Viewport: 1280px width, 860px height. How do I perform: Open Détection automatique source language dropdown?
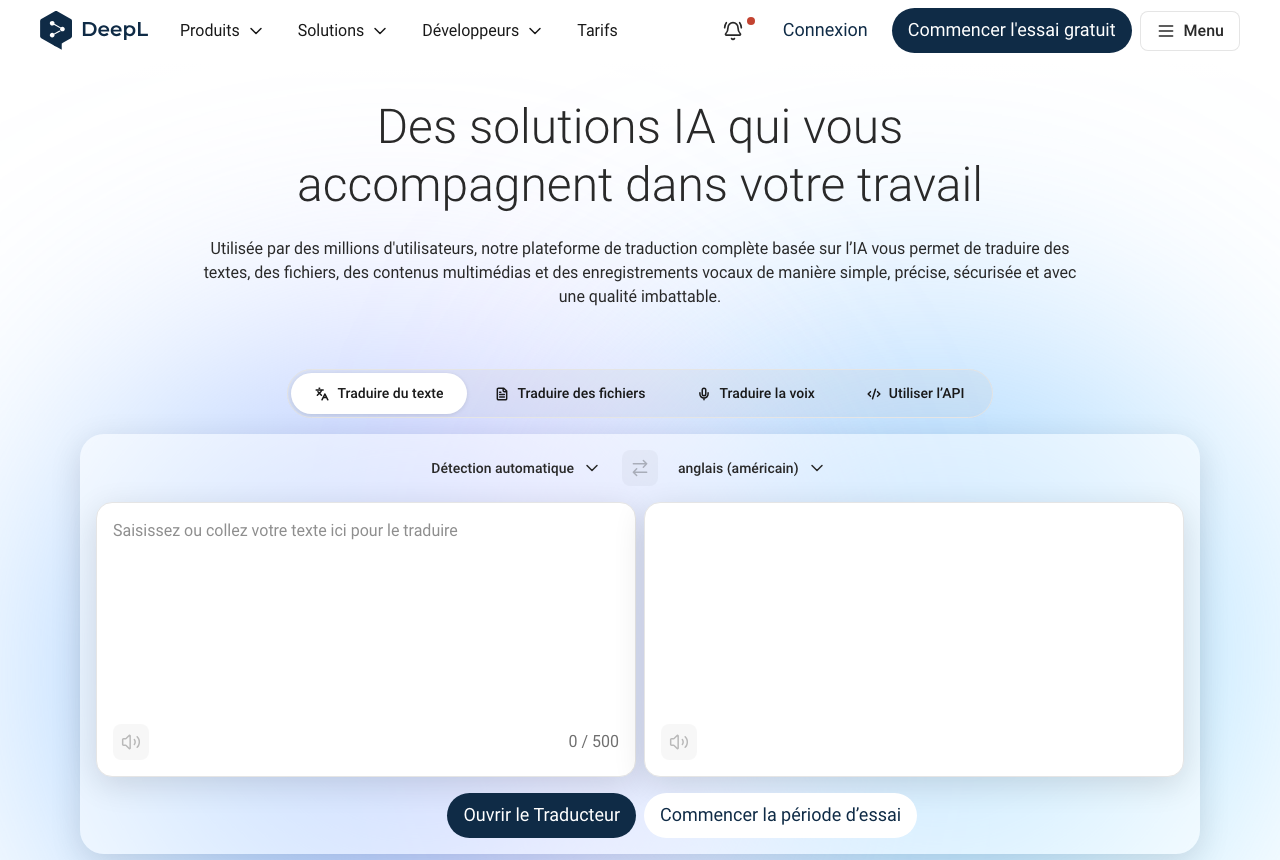[x=515, y=468]
